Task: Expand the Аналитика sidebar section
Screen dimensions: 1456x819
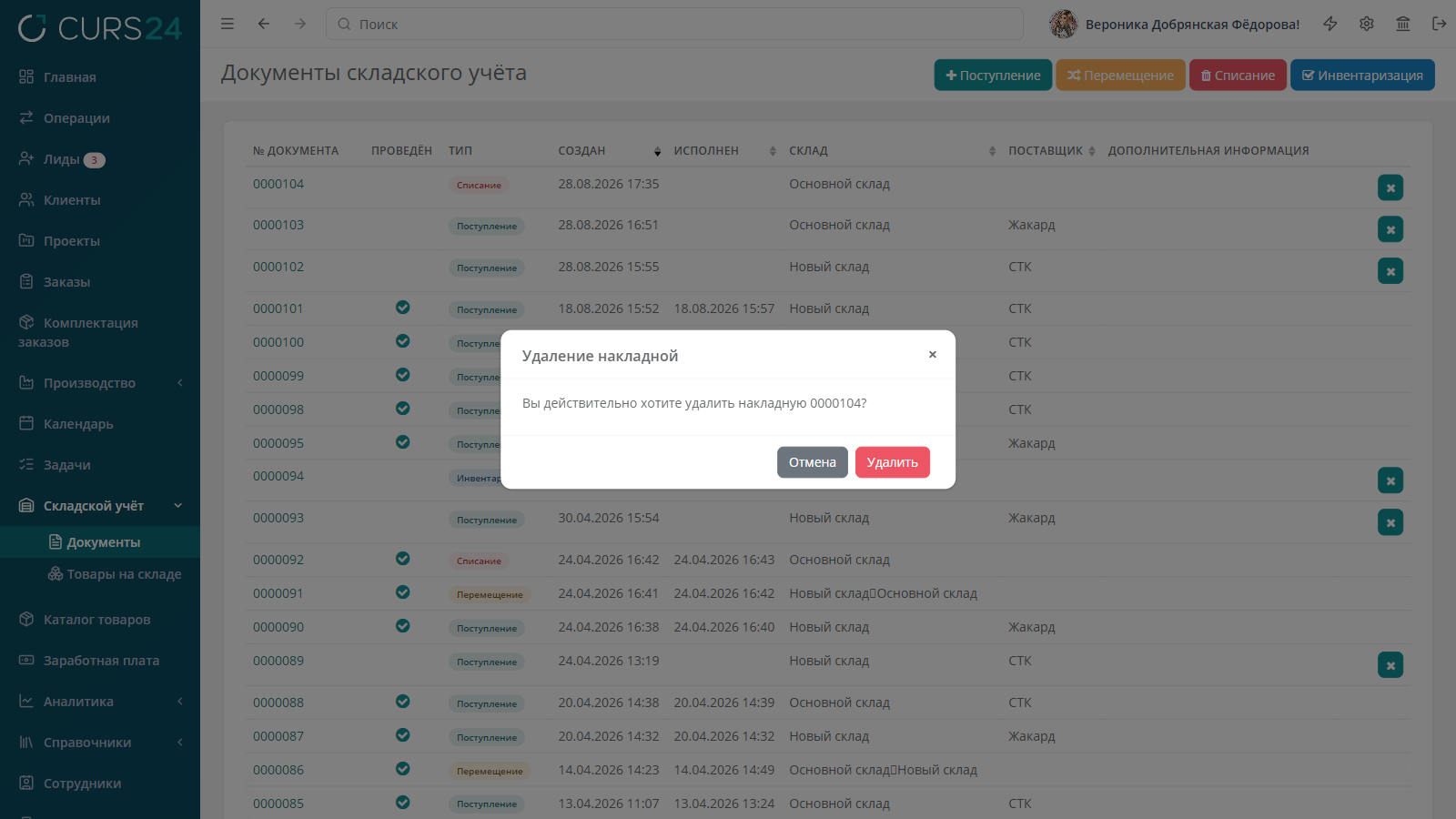Action: tap(100, 702)
